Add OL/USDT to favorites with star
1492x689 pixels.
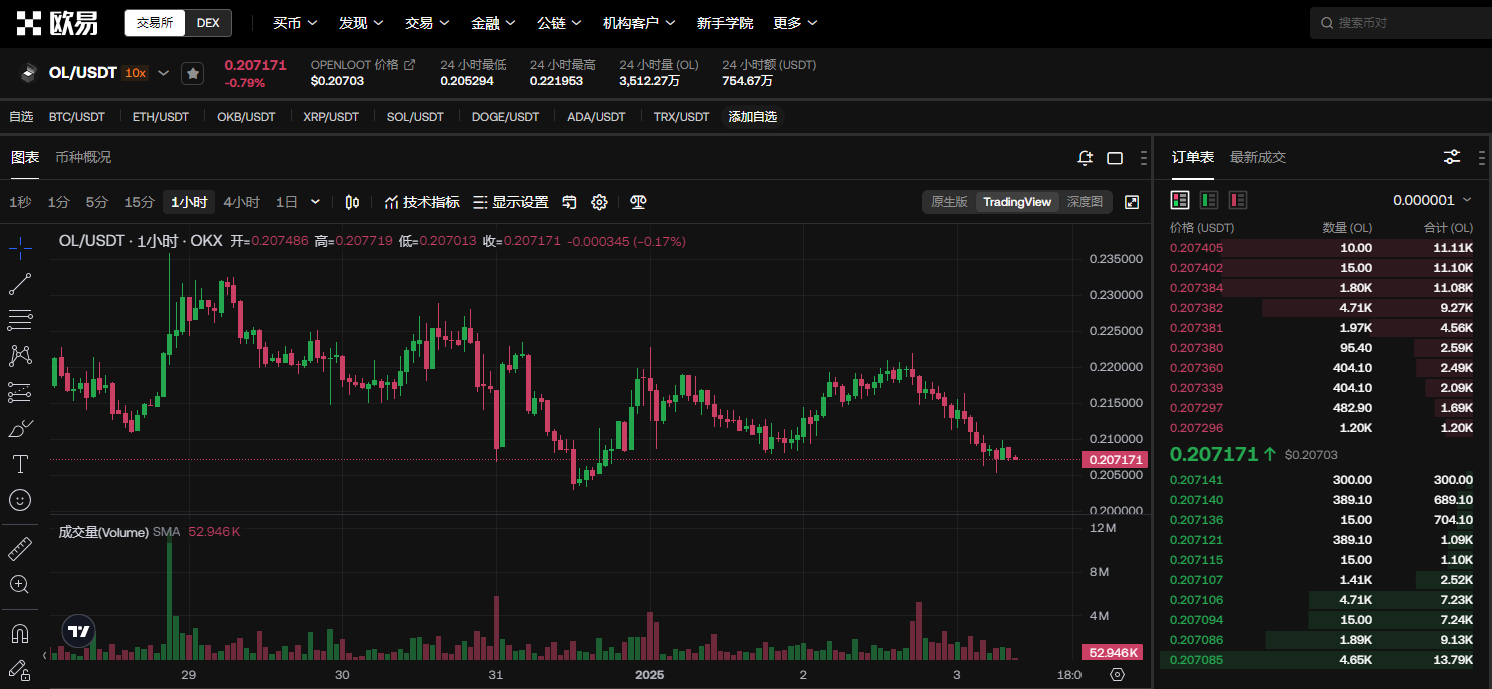[x=193, y=73]
